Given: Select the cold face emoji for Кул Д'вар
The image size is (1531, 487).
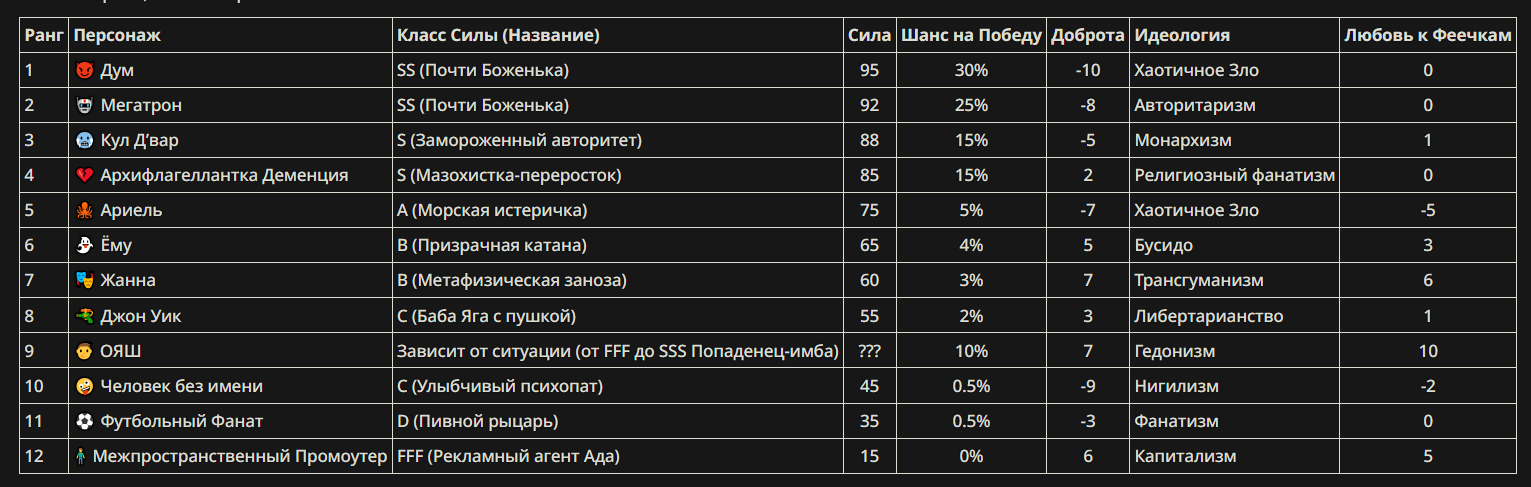Looking at the screenshot, I should tap(84, 140).
